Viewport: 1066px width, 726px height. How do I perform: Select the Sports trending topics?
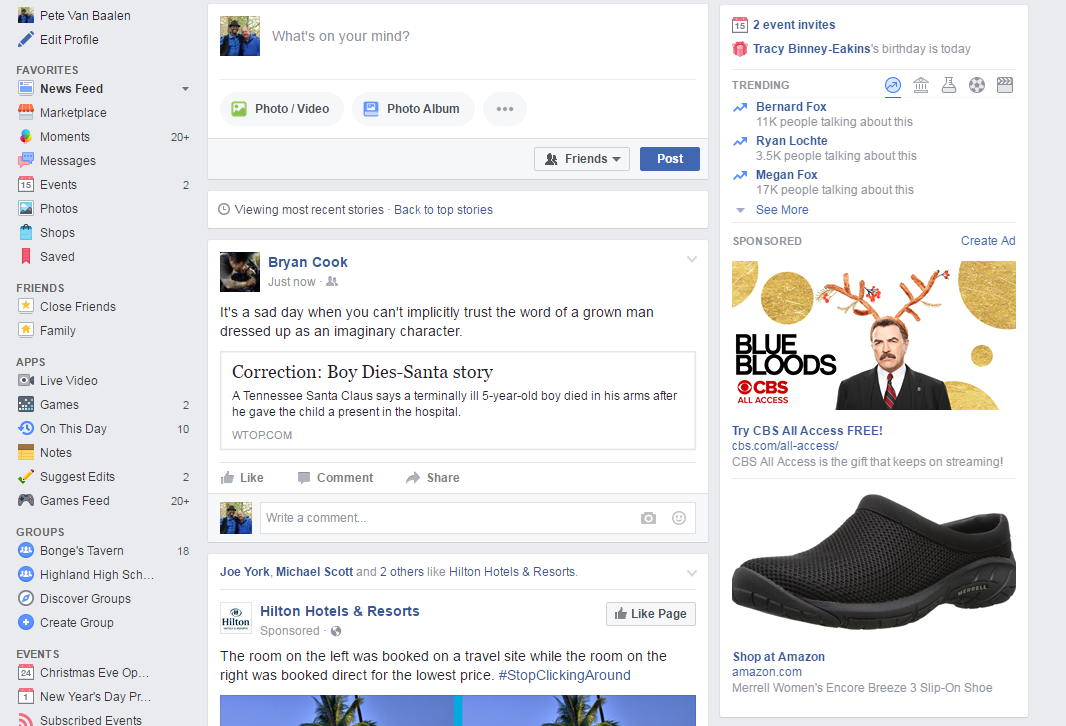coord(977,85)
